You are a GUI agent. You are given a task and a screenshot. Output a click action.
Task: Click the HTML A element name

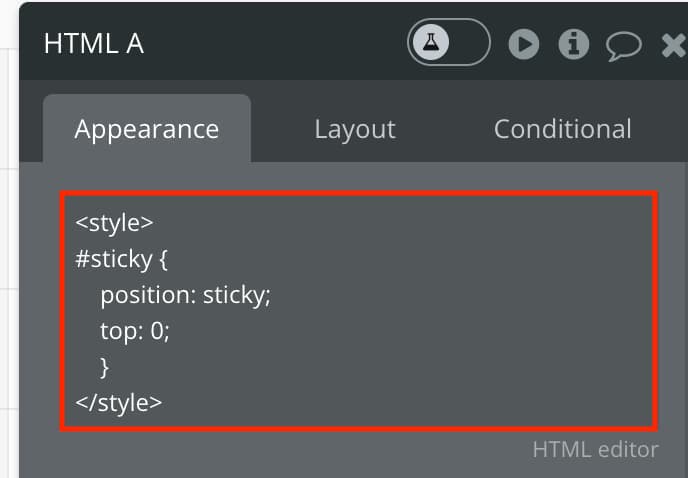pyautogui.click(x=93, y=44)
